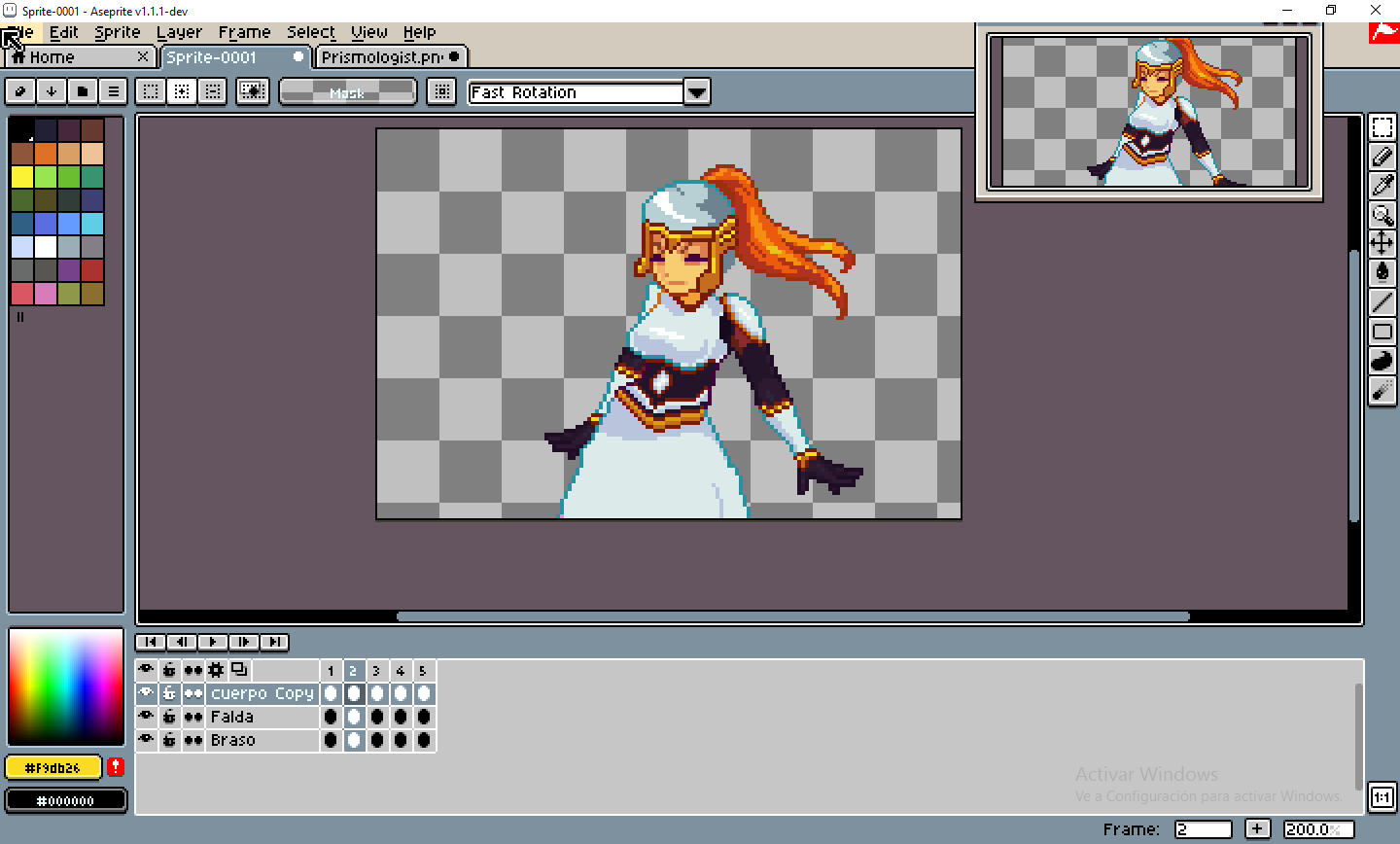Toggle transparent color selection icon
The height and width of the screenshot is (844, 1400).
(x=253, y=91)
